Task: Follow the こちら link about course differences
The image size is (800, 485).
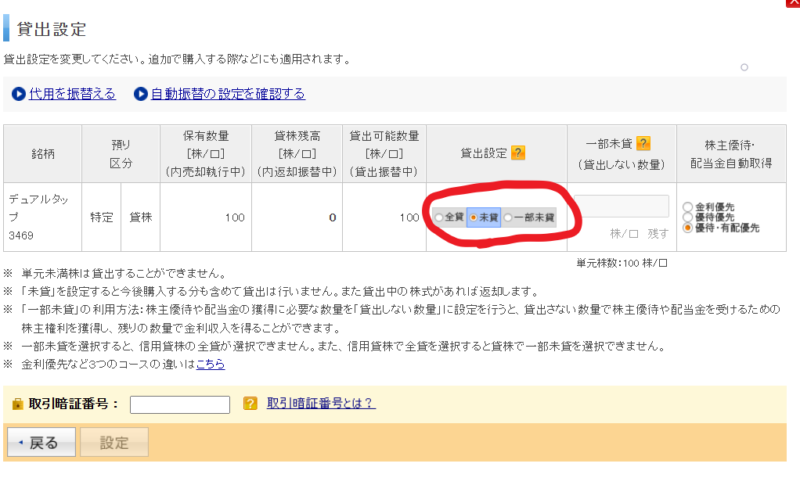Action: click(x=210, y=364)
